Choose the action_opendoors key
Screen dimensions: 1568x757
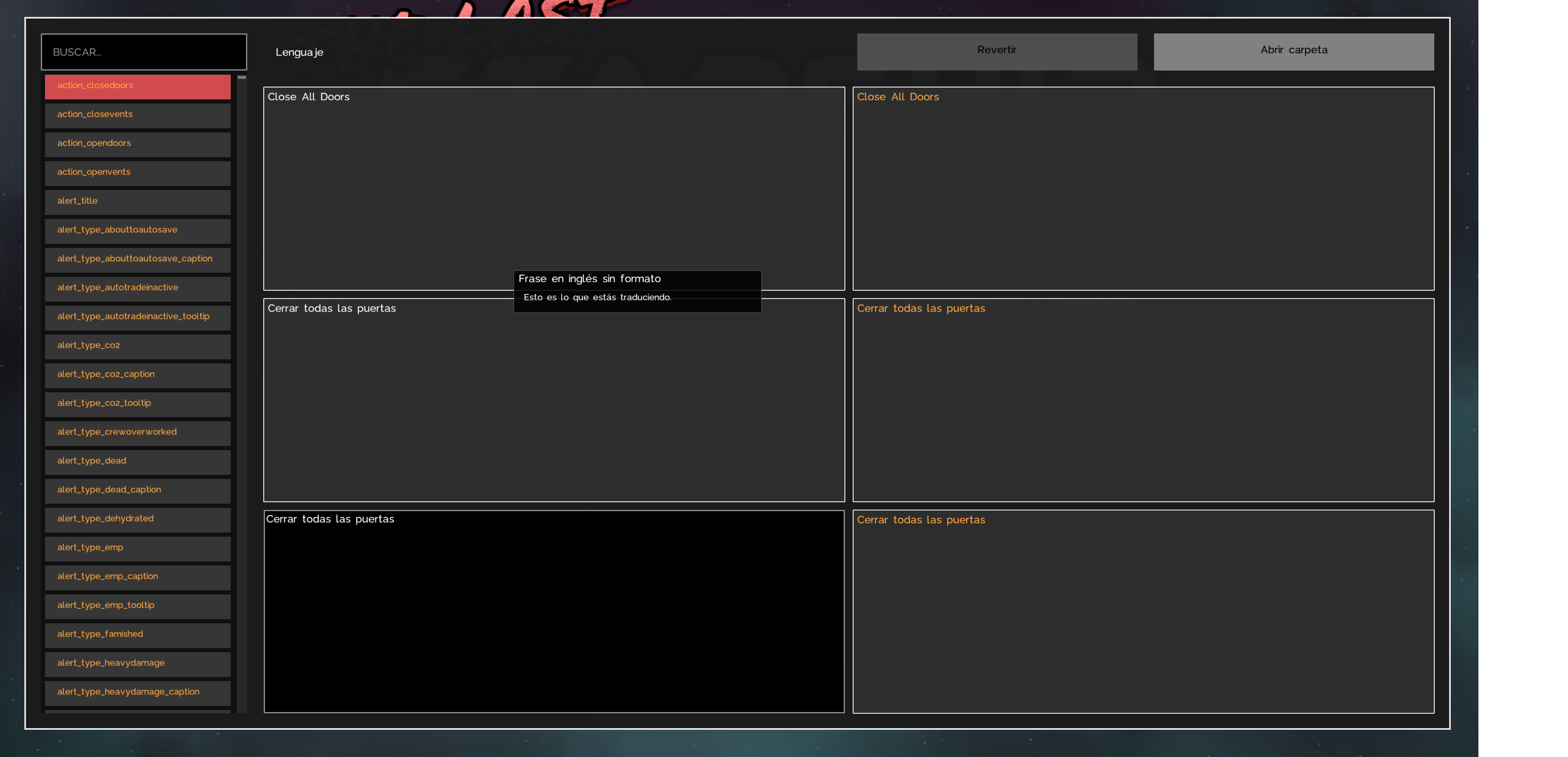pyautogui.click(x=137, y=144)
